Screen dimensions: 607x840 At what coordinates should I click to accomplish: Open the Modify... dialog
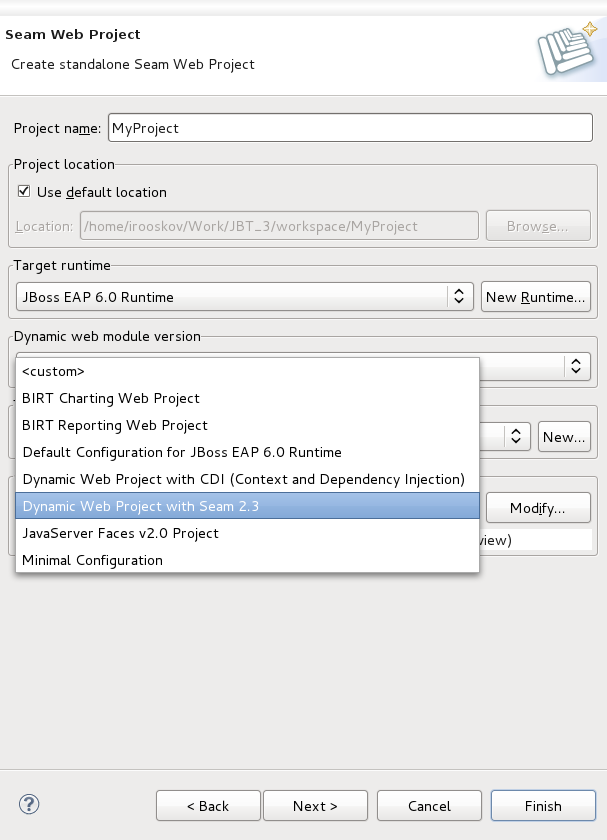[x=538, y=508]
